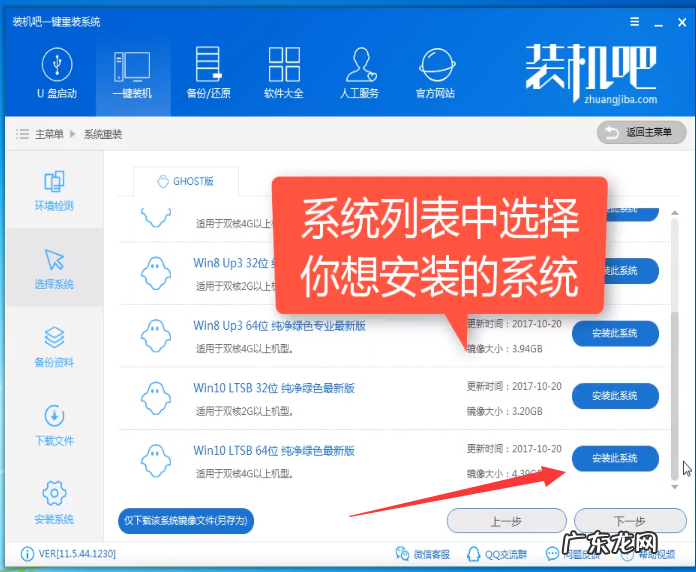Screen dimensions: 696x572
Task: Click the version info icon
Action: pyautogui.click(x=27, y=554)
